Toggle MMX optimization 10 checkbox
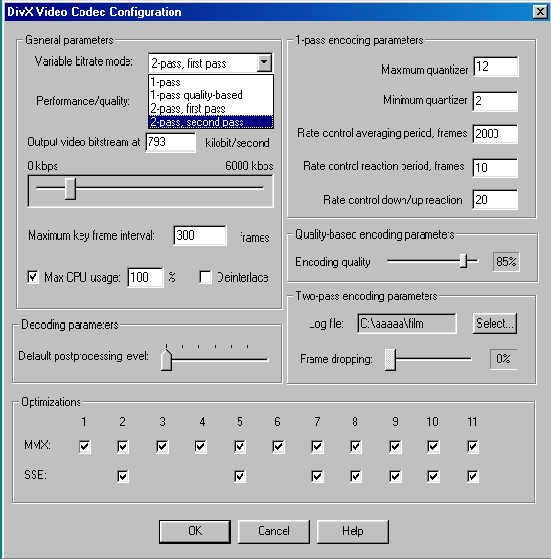Screen dimensions: 551x560 tap(433, 446)
